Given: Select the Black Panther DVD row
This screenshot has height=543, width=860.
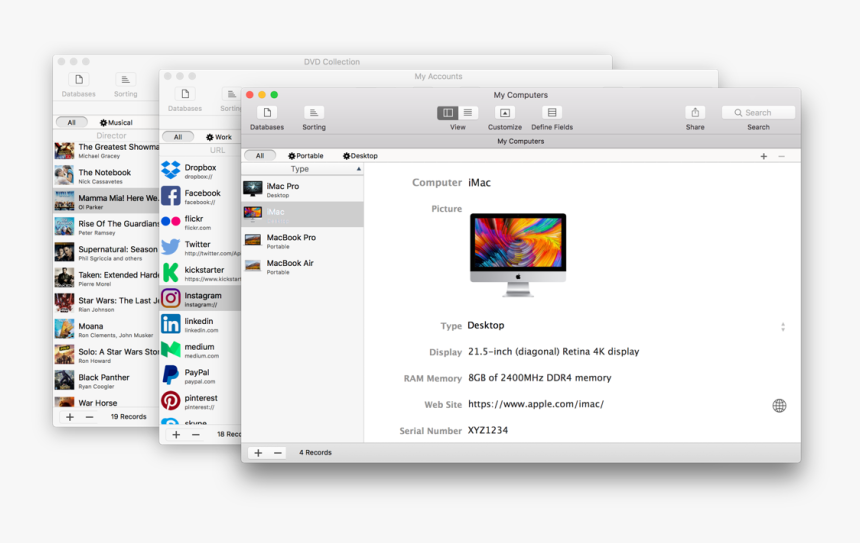Looking at the screenshot, I should coord(106,381).
